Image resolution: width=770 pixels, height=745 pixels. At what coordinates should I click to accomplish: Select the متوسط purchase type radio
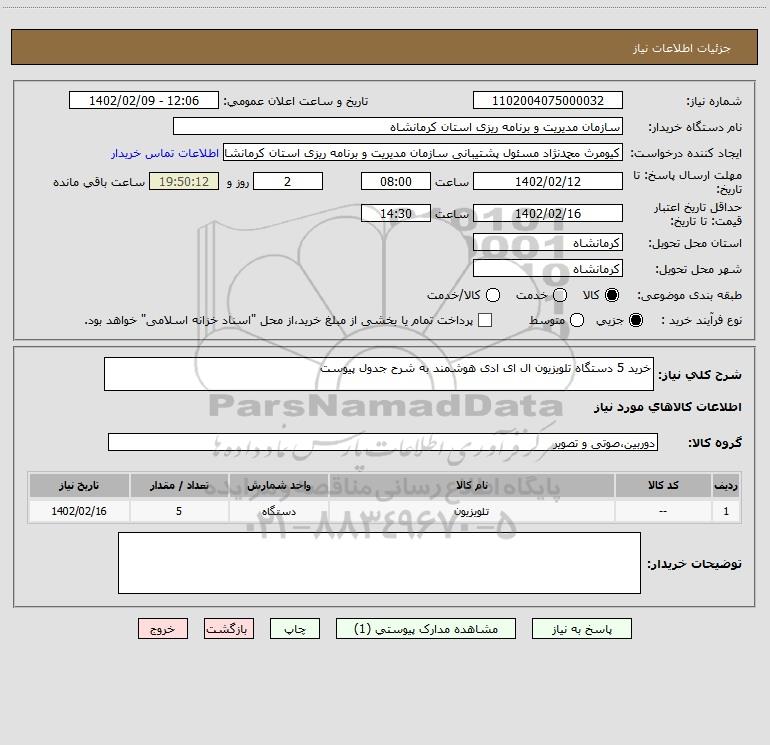tap(577, 320)
